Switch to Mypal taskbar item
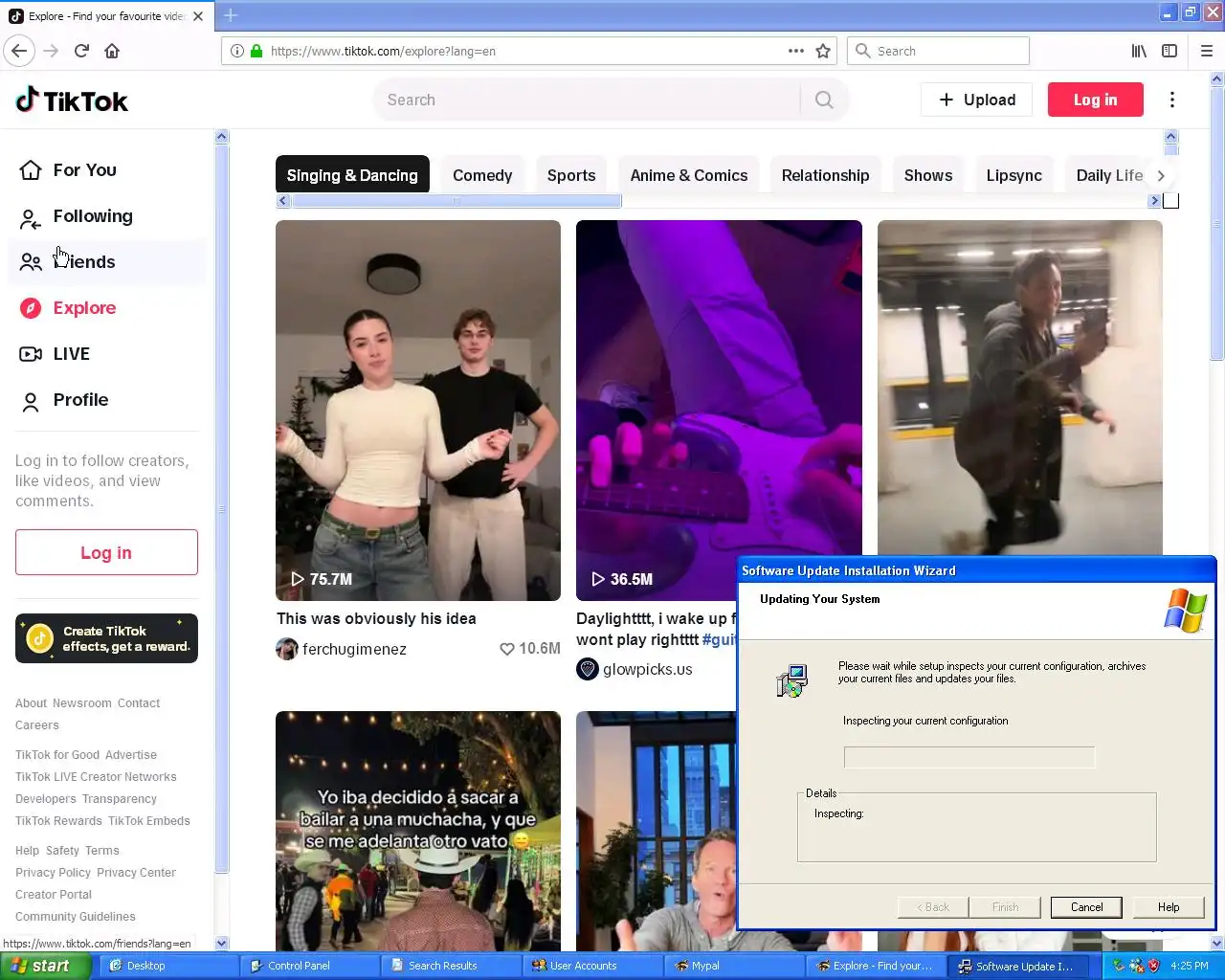Viewport: 1225px width, 980px height. (x=734, y=966)
